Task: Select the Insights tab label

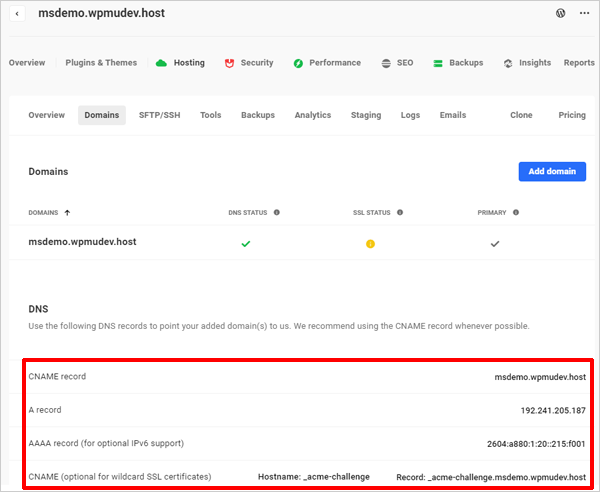Action: [535, 63]
